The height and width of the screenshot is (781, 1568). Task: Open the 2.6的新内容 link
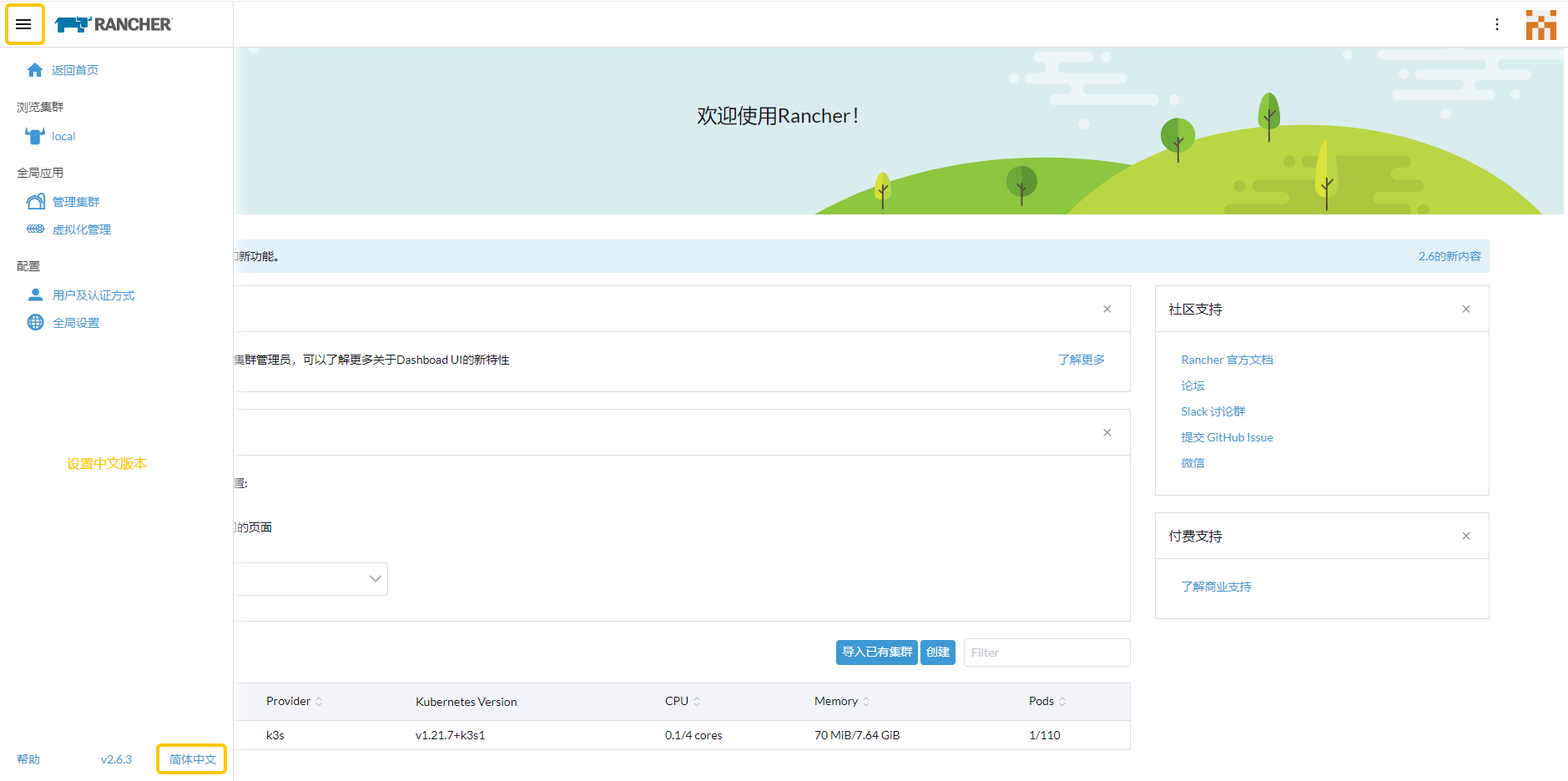pos(1450,256)
